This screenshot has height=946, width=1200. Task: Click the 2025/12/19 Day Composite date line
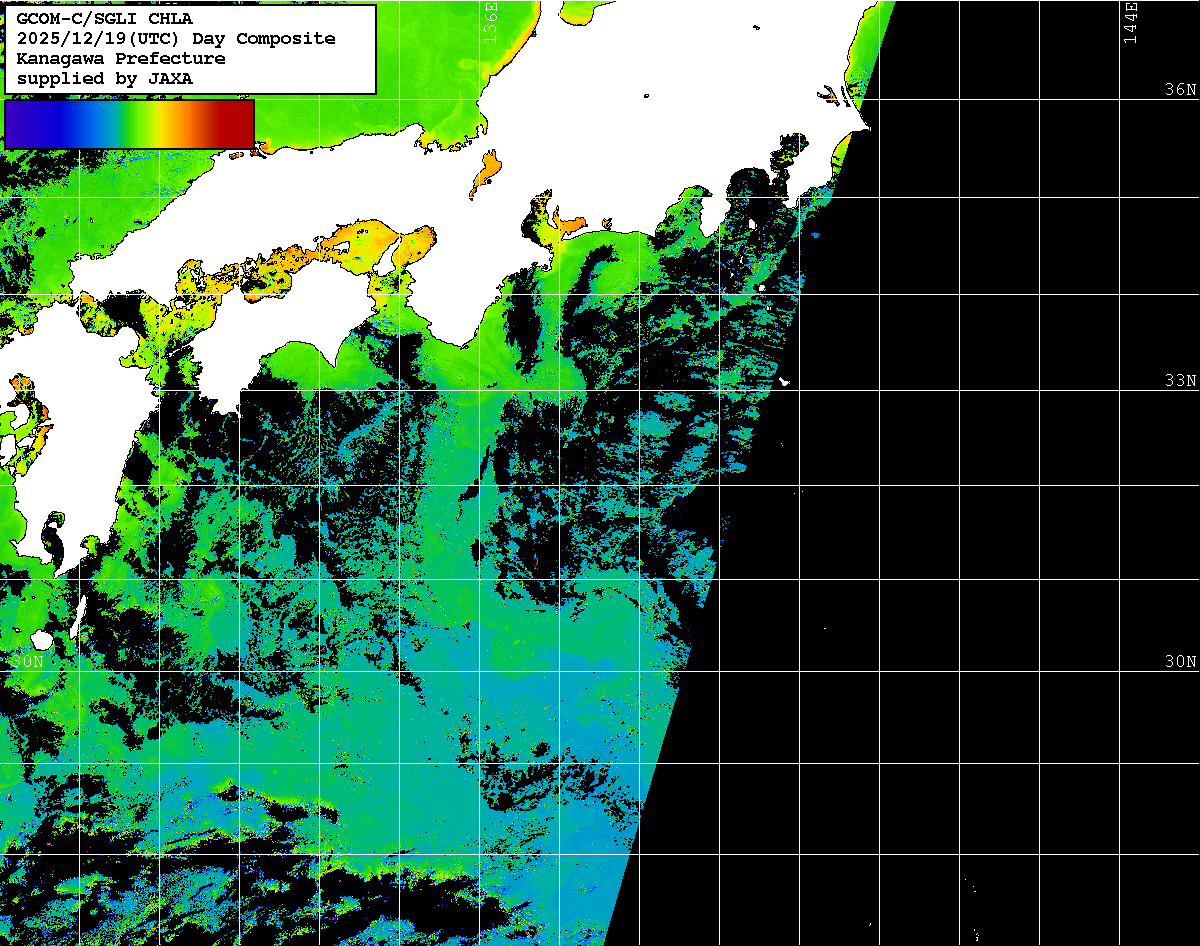click(176, 38)
